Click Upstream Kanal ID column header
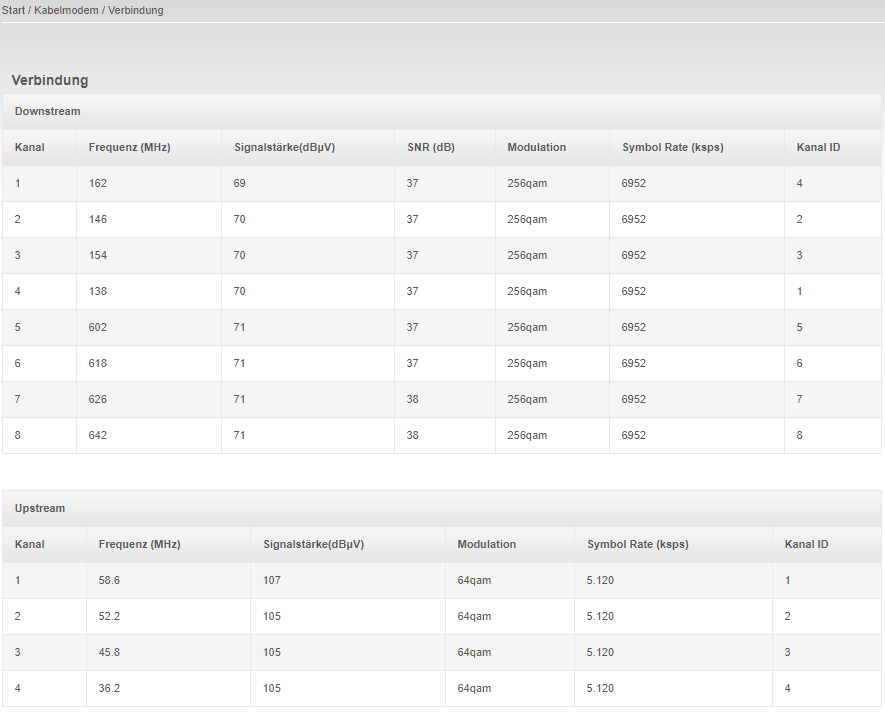The height and width of the screenshot is (712, 885). pyautogui.click(x=806, y=544)
